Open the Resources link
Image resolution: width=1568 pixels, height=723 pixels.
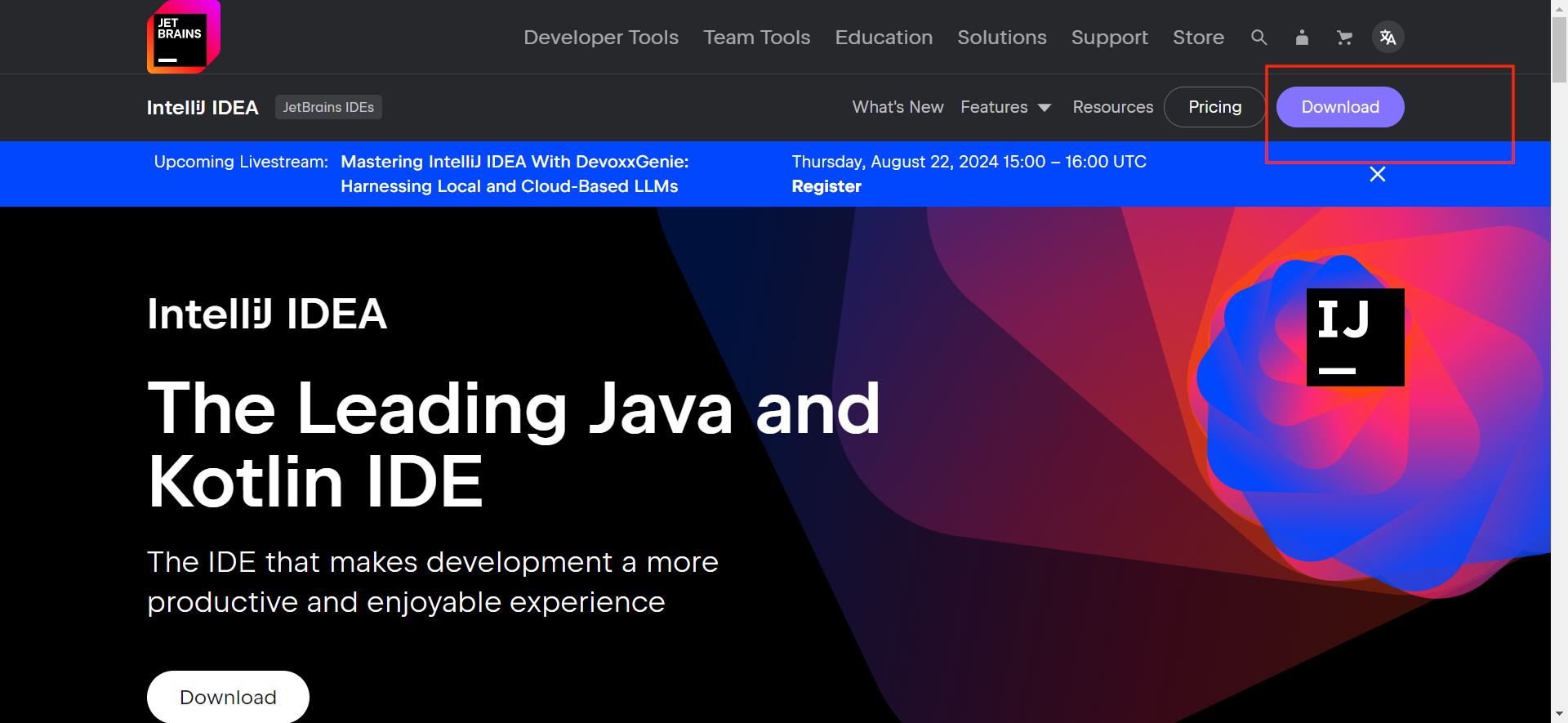pos(1113,107)
